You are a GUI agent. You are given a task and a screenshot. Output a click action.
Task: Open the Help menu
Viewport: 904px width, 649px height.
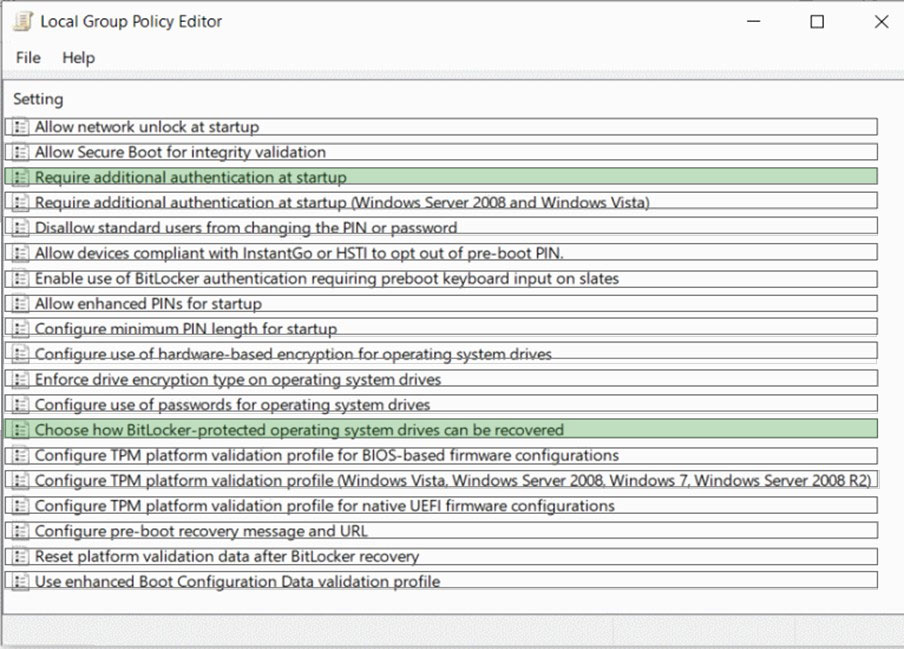78,58
